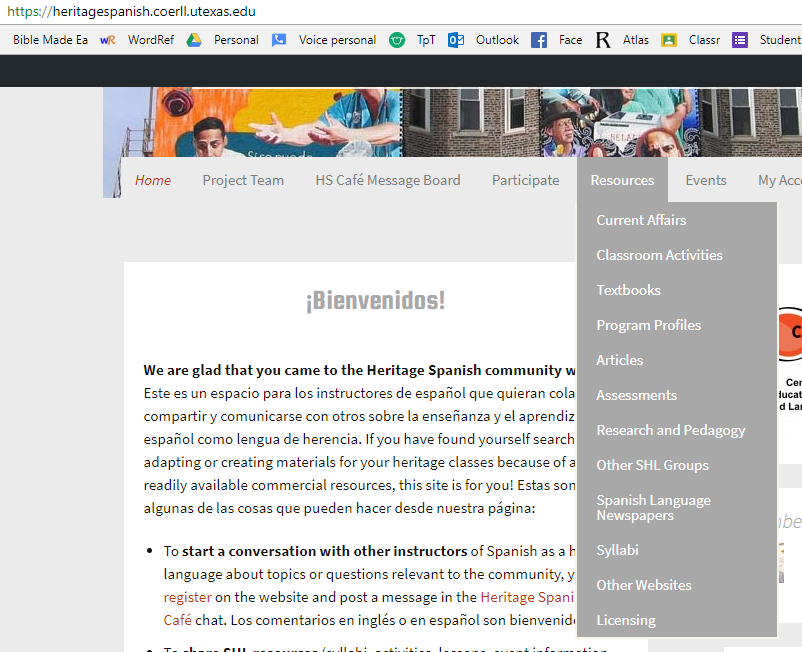802x652 pixels.
Task: Keep the Resources dropdown open
Action: point(621,180)
